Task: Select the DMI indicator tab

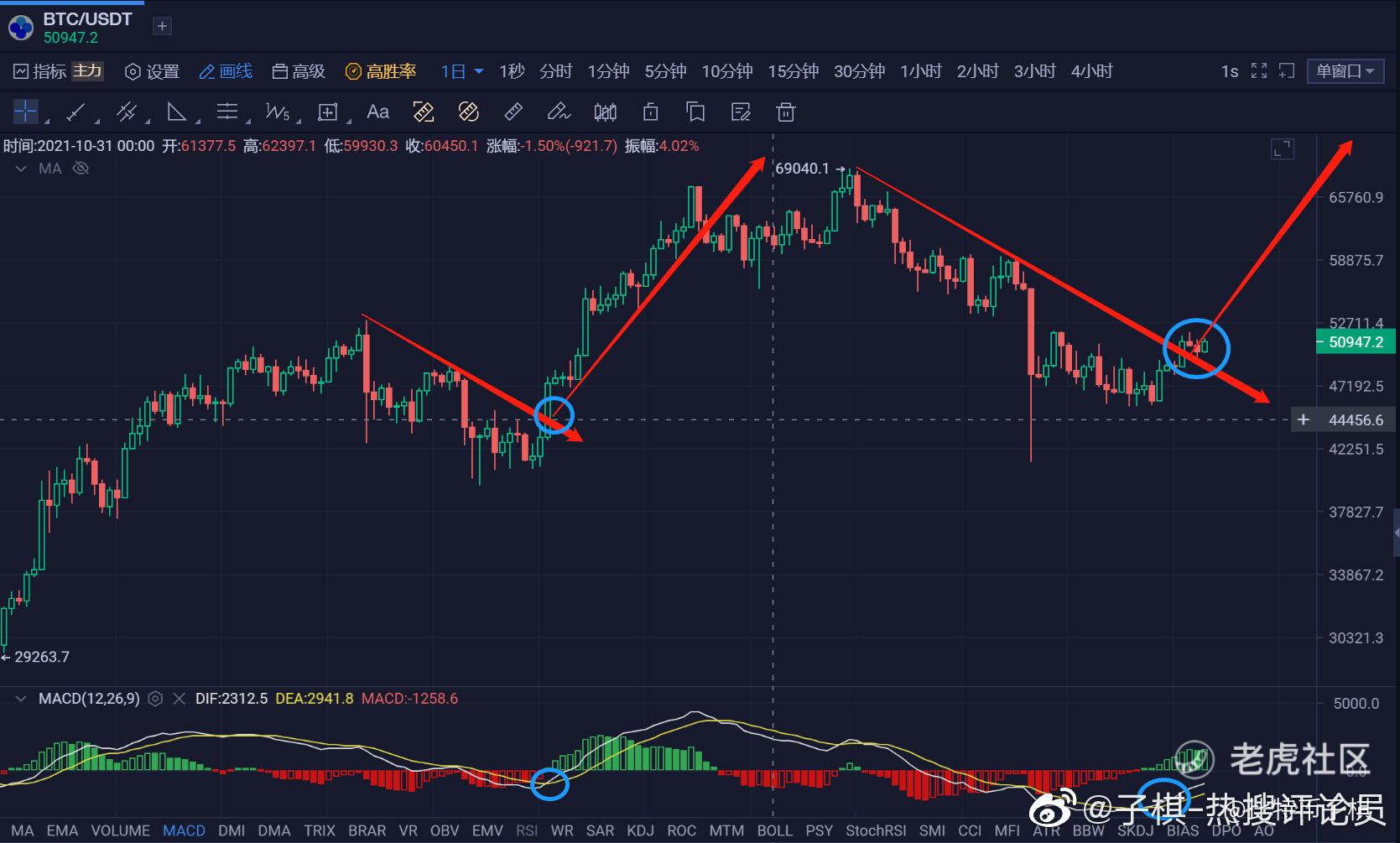Action: [x=232, y=830]
